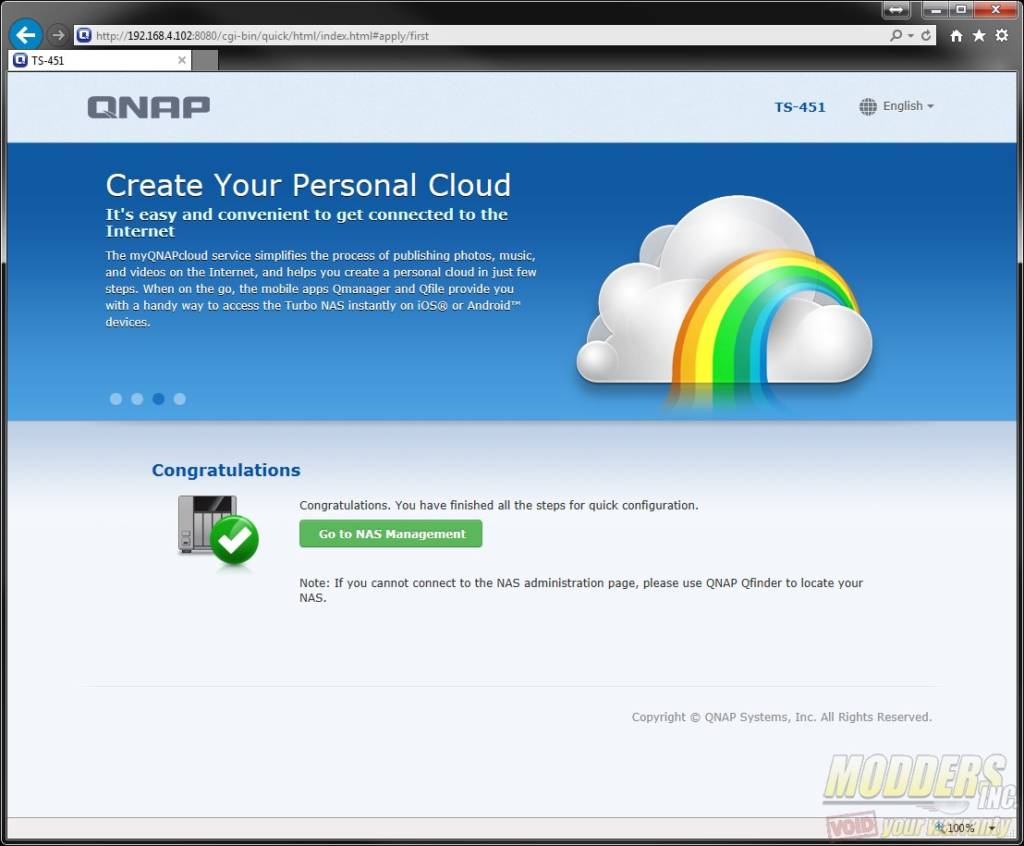Viewport: 1024px width, 846px height.
Task: Click the search magnifier in address bar
Action: (896, 35)
